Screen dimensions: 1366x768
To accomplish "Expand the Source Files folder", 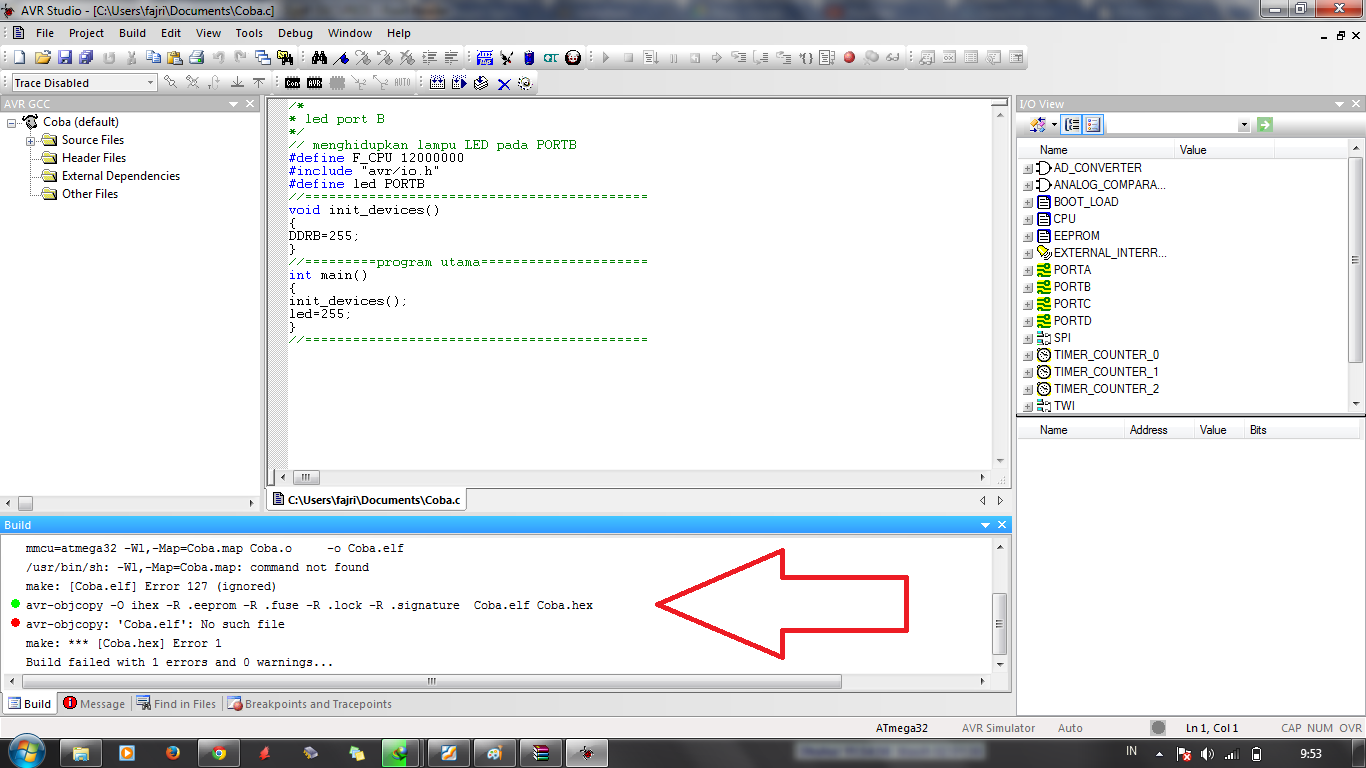I will [x=31, y=141].
